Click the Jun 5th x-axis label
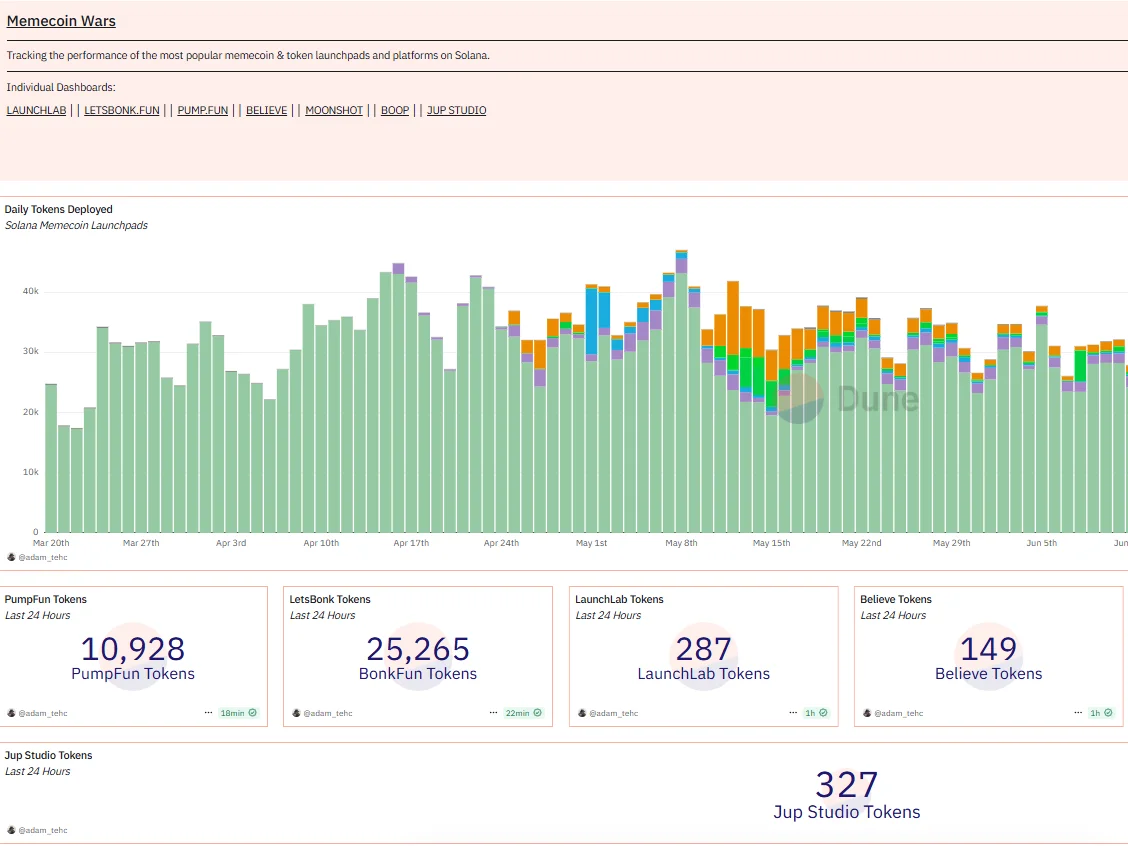The image size is (1128, 846). pyautogui.click(x=1042, y=543)
